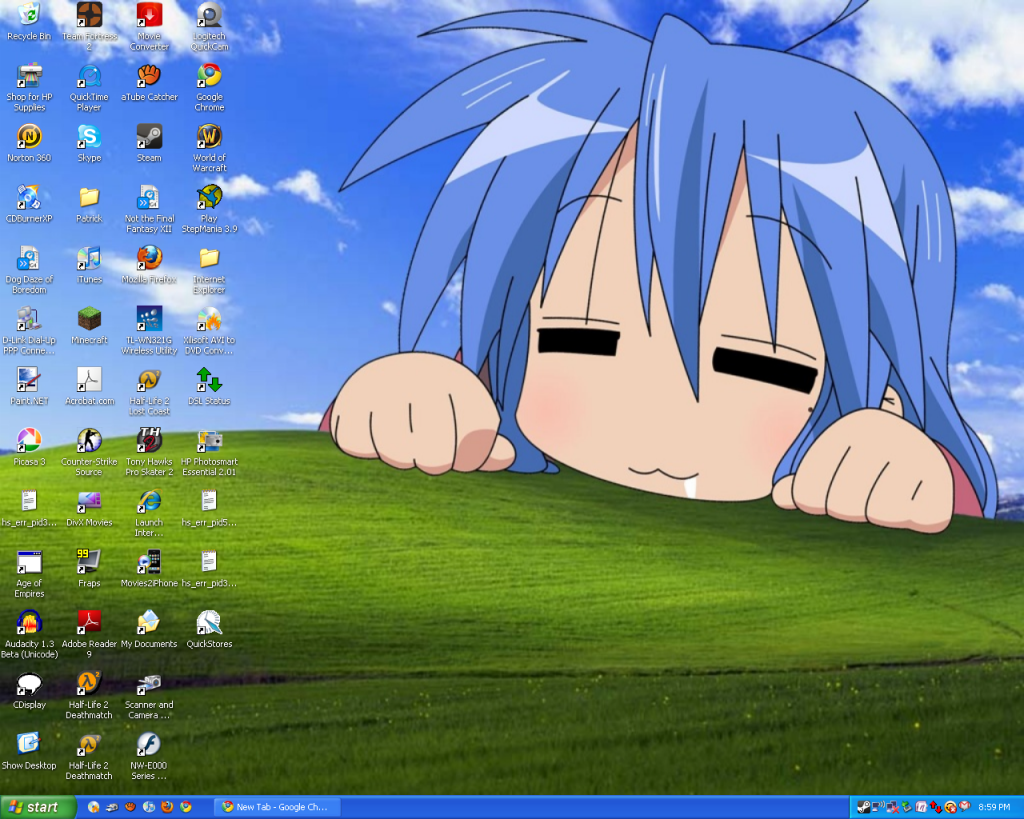
Task: Click Safely Remove Hardware tray icon
Action: click(906, 807)
